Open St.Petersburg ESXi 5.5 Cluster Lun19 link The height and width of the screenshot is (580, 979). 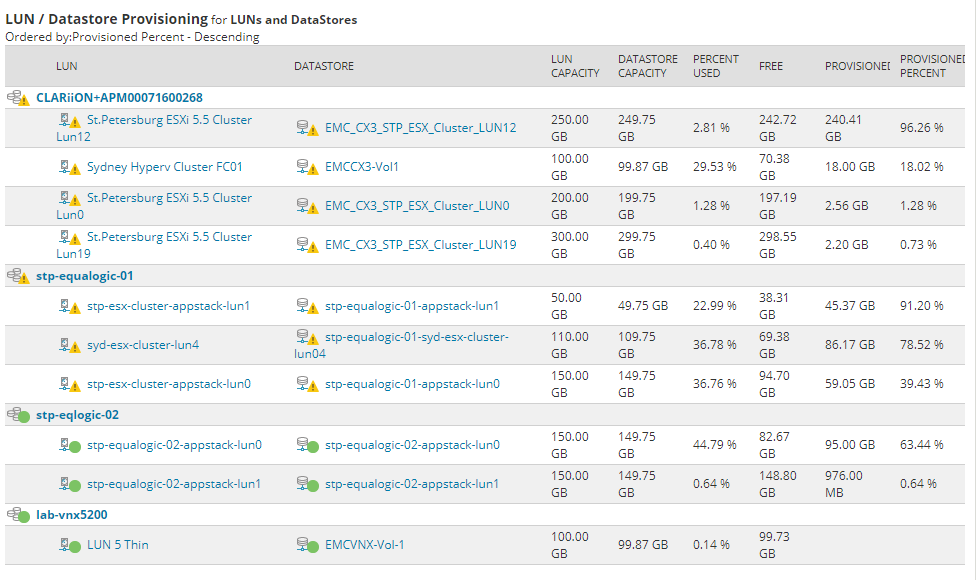(x=154, y=245)
